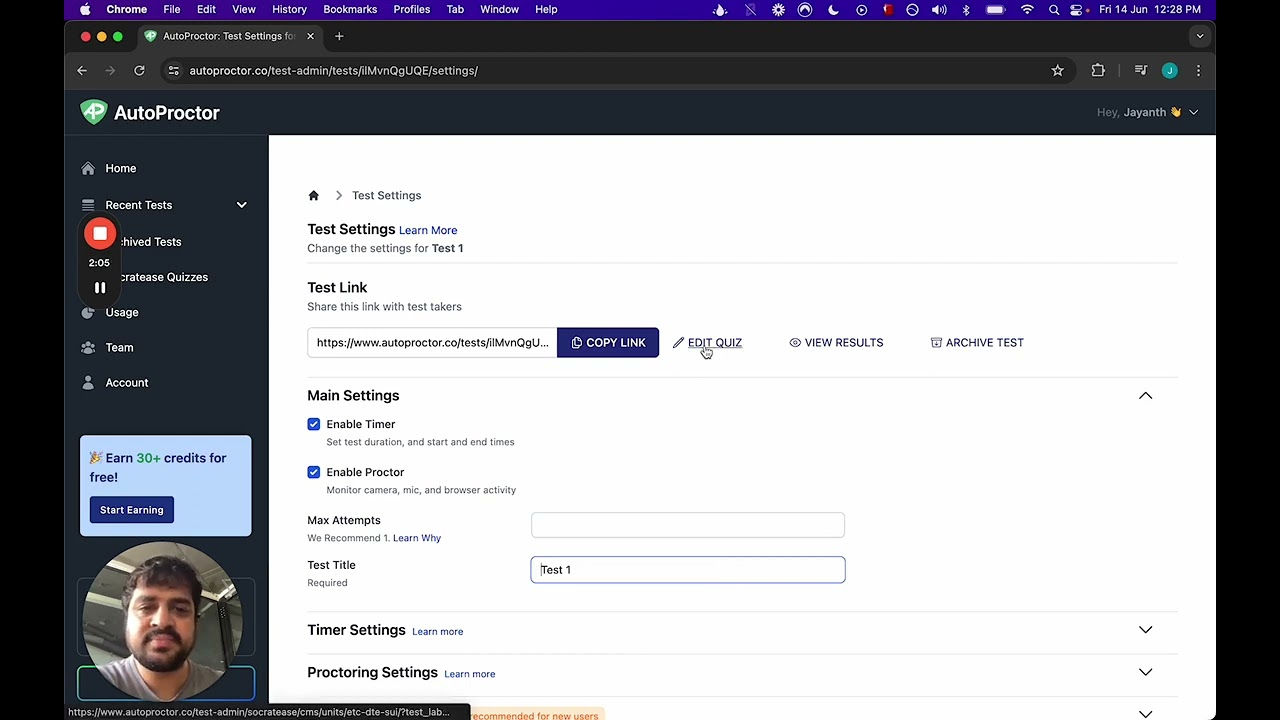The image size is (1280, 720).
Task: Open the user dropdown Hey, Jayanth
Action: (x=1147, y=112)
